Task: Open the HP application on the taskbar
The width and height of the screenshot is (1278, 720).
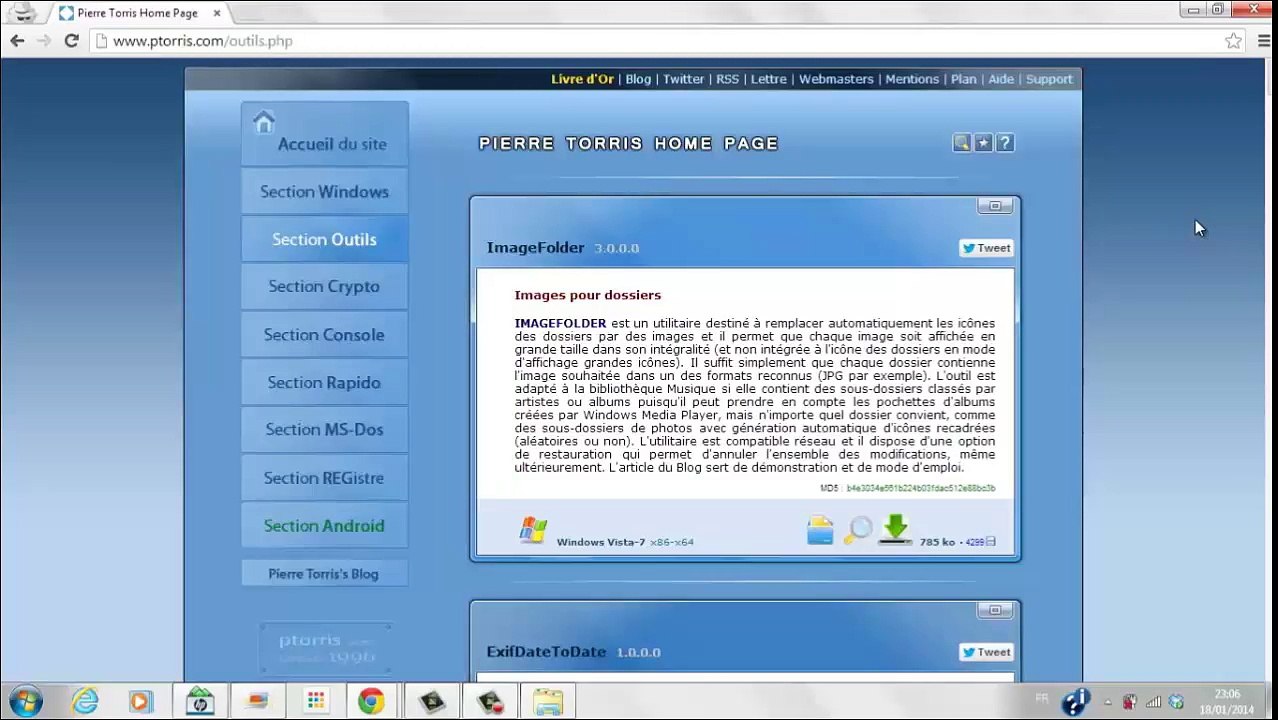Action: (200, 701)
